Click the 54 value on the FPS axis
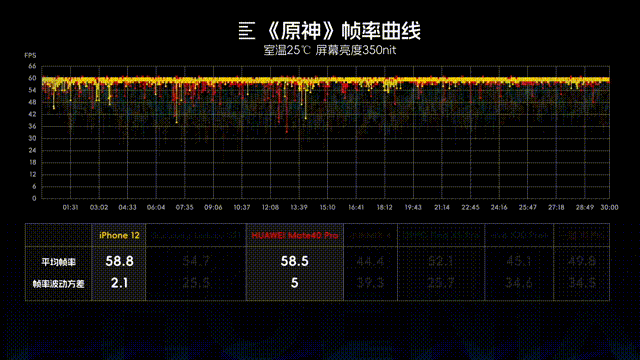Viewport: 640px width, 360px height. (32, 90)
